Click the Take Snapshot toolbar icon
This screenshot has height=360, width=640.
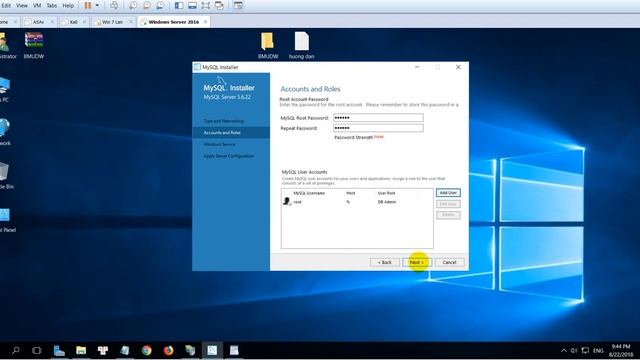click(x=133, y=5)
